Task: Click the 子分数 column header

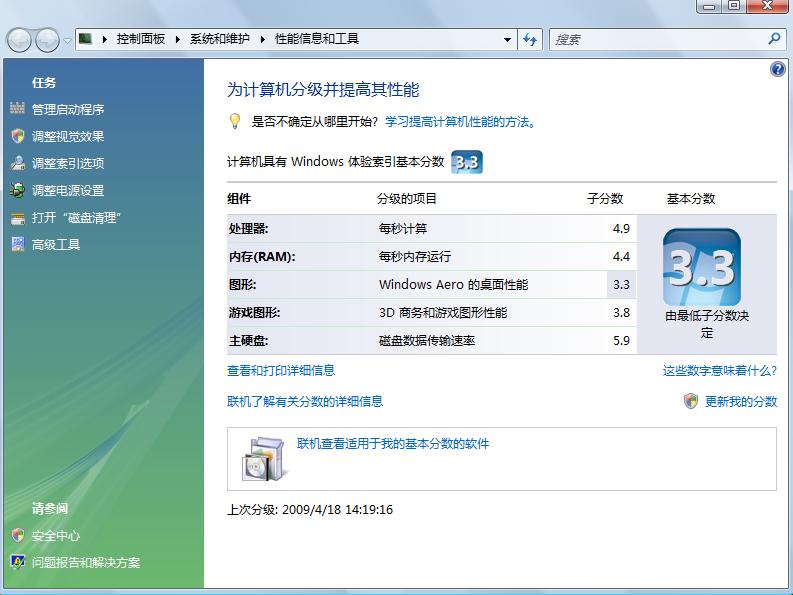Action: tap(605, 199)
